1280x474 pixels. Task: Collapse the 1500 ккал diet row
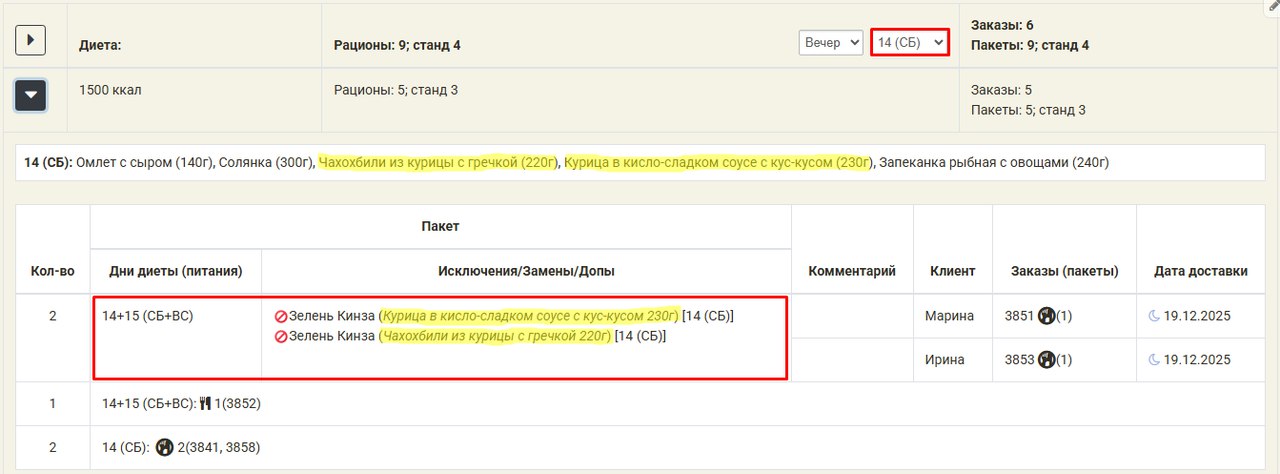[x=31, y=95]
